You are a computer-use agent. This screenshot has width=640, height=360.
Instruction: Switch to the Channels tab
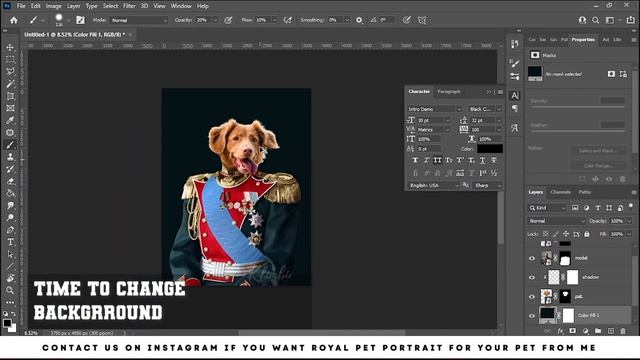tap(560, 192)
